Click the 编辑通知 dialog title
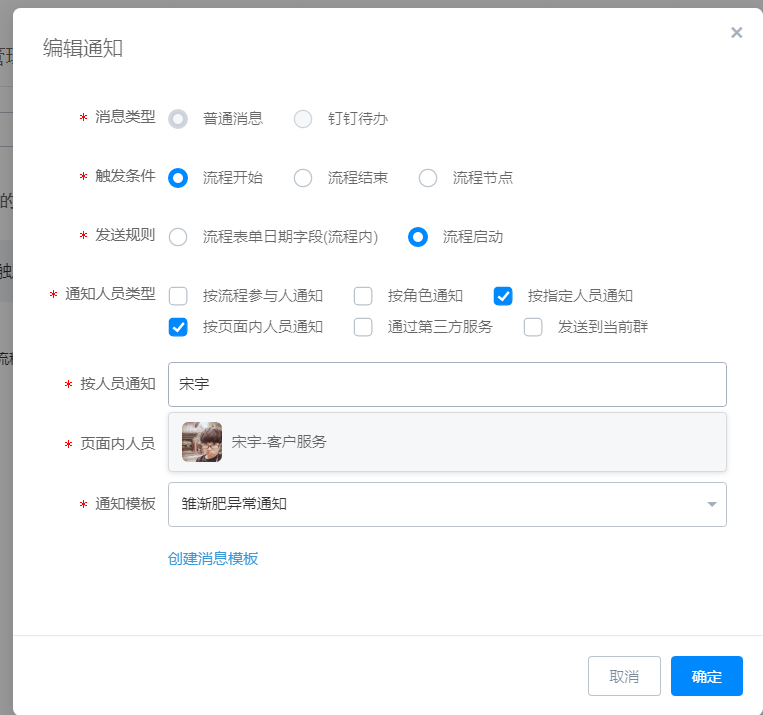 pyautogui.click(x=83, y=48)
